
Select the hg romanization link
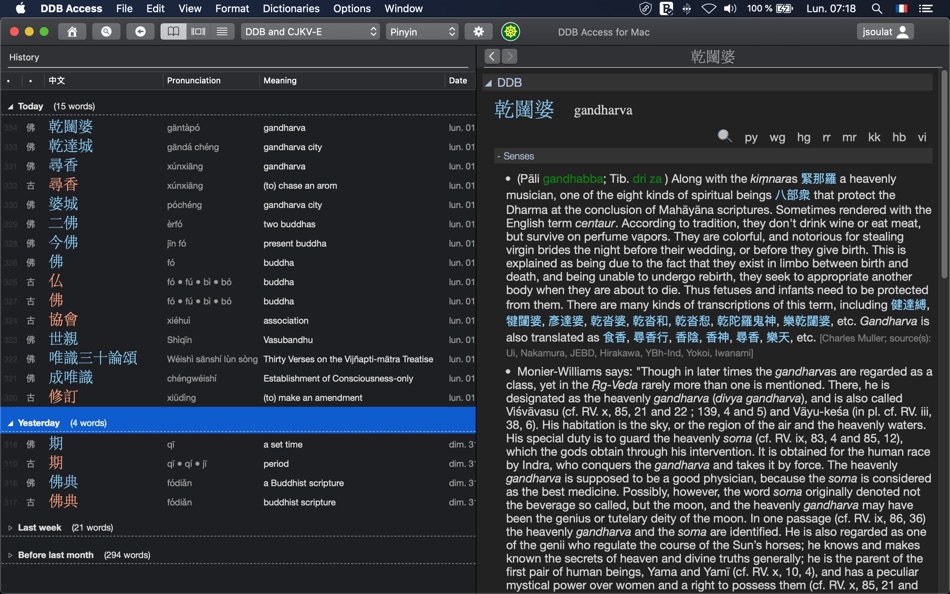point(803,138)
